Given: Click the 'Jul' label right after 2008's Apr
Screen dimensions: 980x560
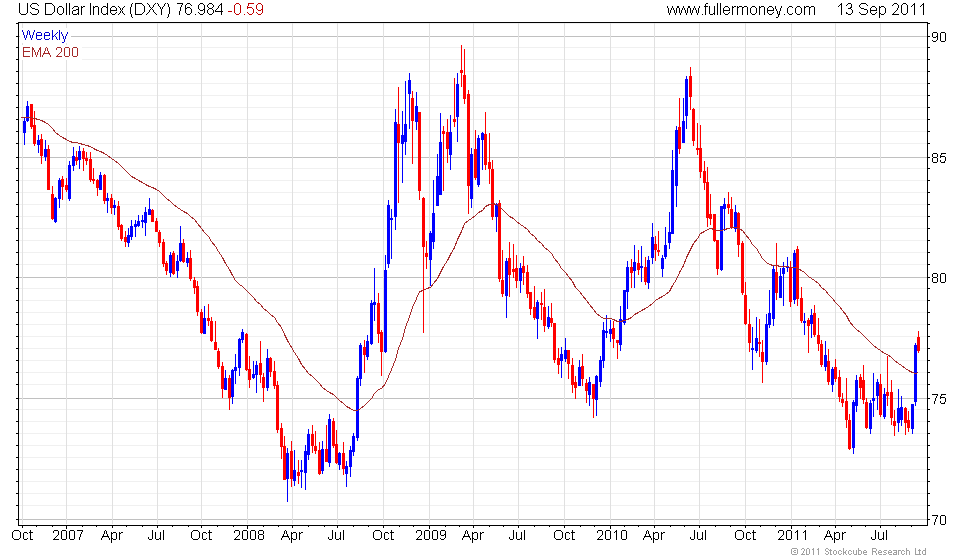Looking at the screenshot, I should (x=336, y=535).
